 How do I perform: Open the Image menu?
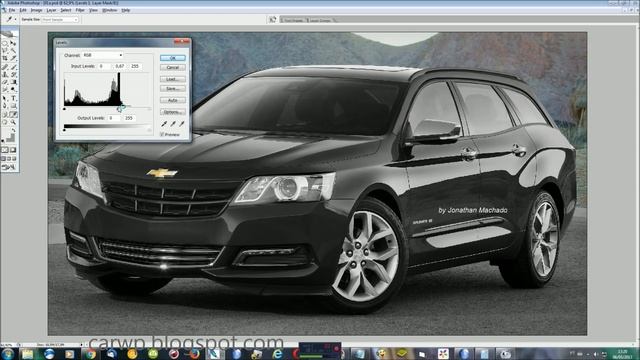tap(36, 10)
